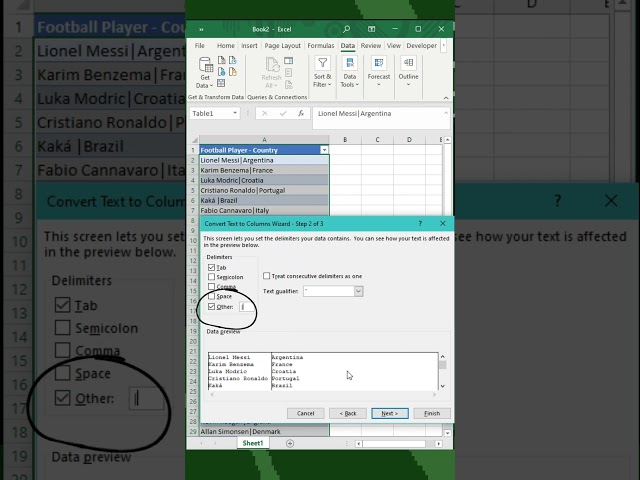The image size is (640, 480).
Task: Click the Recent Sources icon
Action: [x=233, y=60]
